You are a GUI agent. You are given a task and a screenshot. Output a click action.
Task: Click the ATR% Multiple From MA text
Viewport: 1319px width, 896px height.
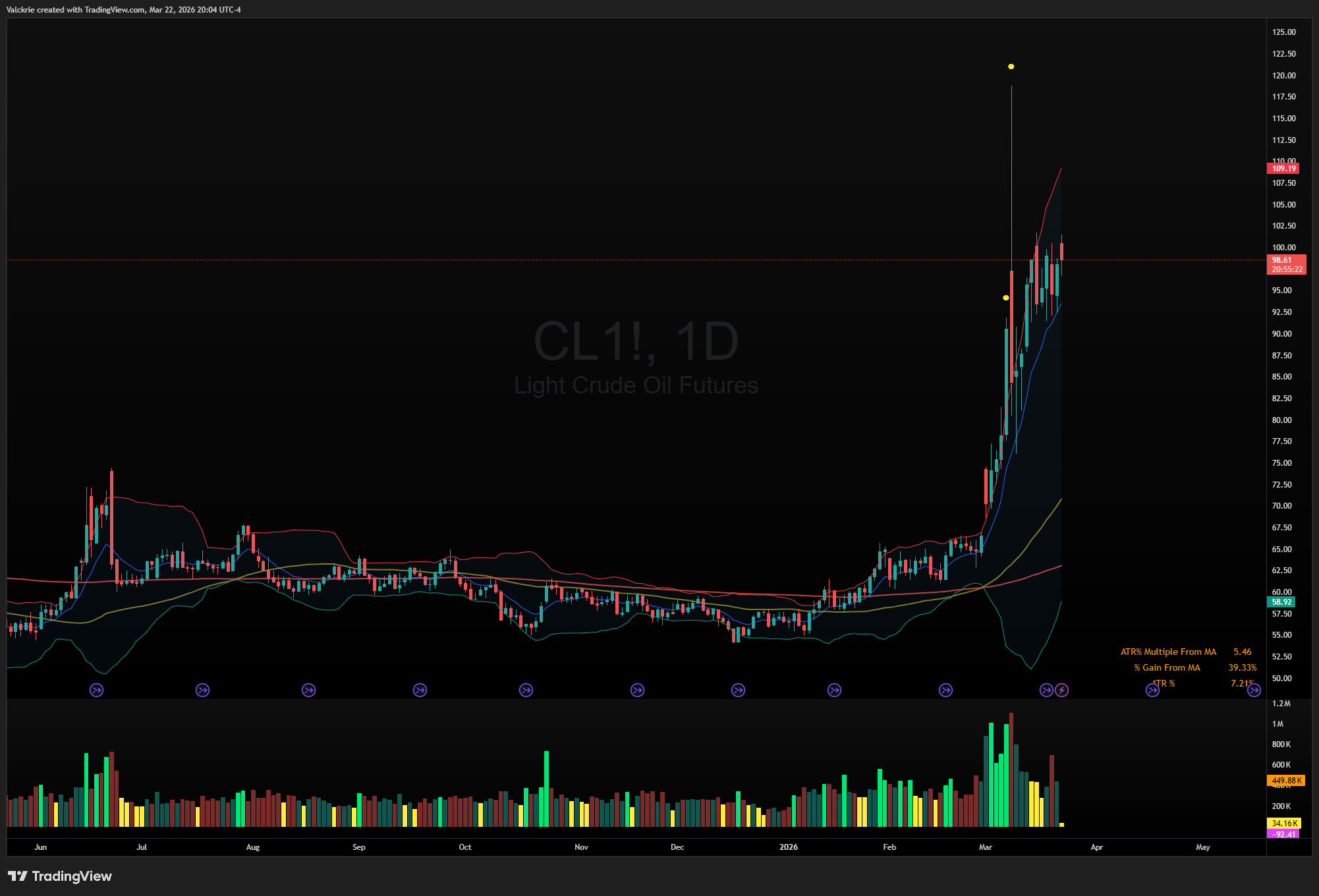pyautogui.click(x=1168, y=652)
